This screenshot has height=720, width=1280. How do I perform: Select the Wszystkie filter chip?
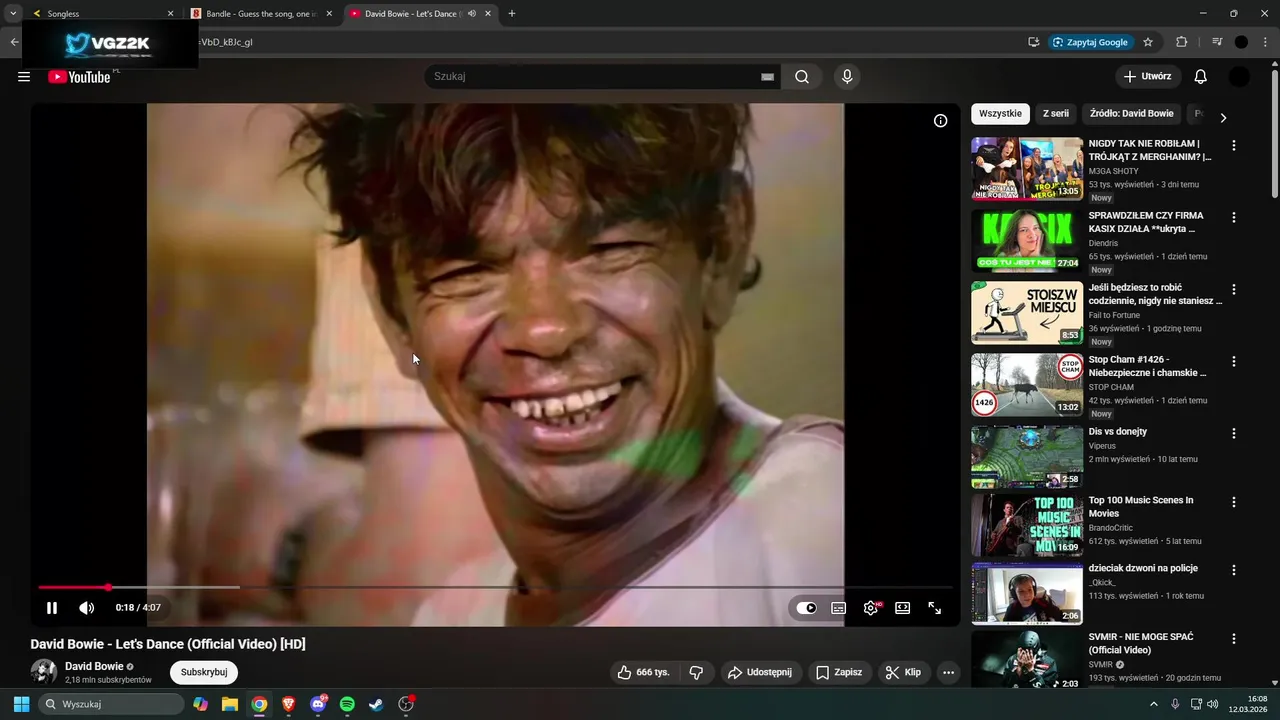tap(1000, 114)
